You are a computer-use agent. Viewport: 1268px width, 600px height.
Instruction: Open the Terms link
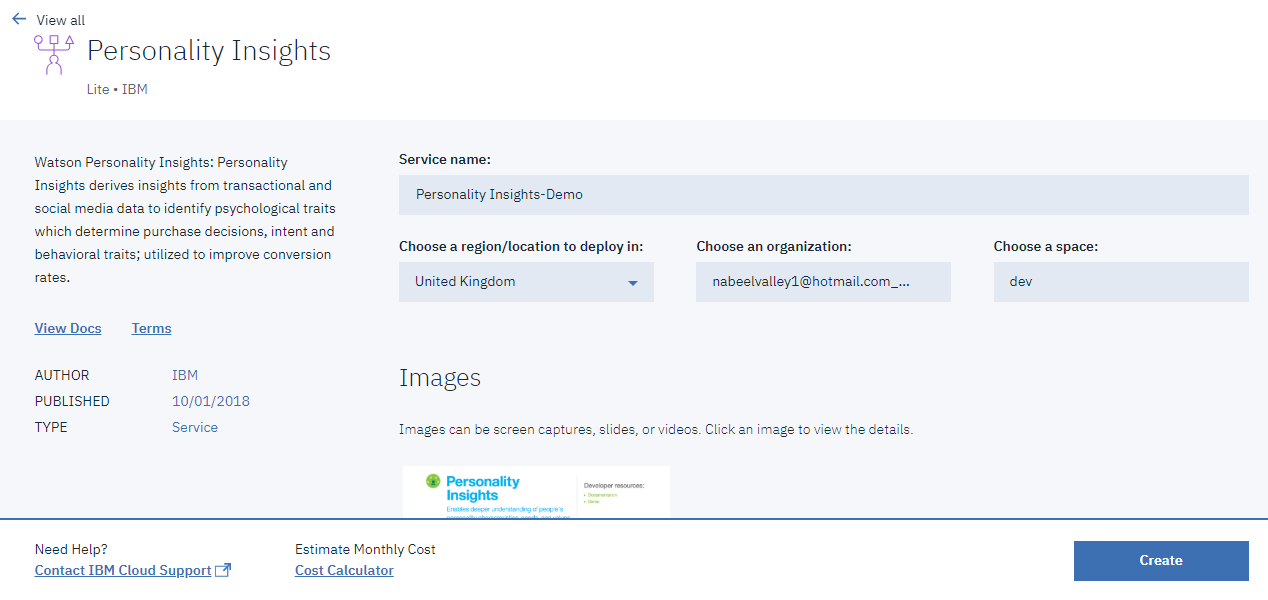pos(151,328)
